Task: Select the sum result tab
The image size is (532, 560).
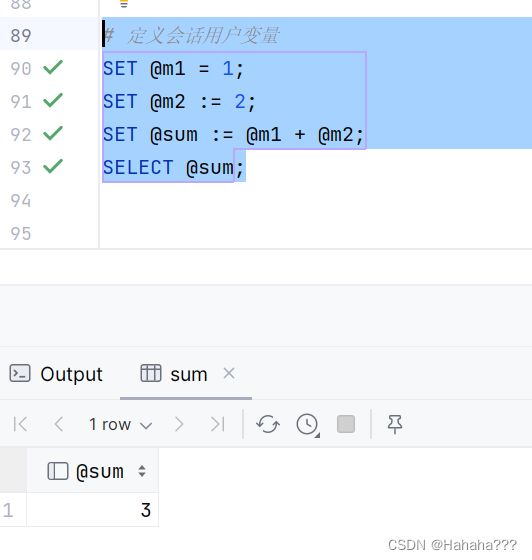Action: click(x=174, y=374)
